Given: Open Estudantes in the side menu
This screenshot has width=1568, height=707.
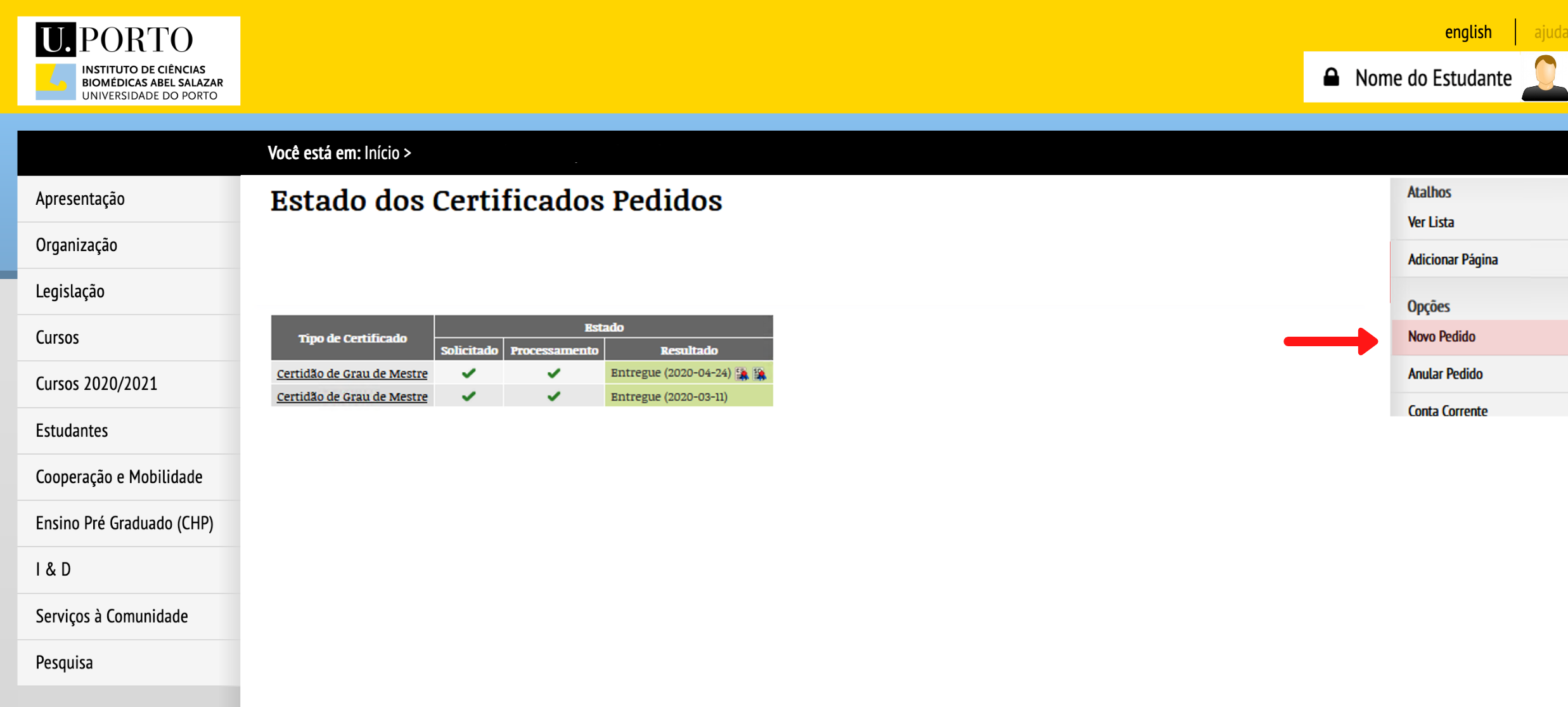Looking at the screenshot, I should 129,431.
